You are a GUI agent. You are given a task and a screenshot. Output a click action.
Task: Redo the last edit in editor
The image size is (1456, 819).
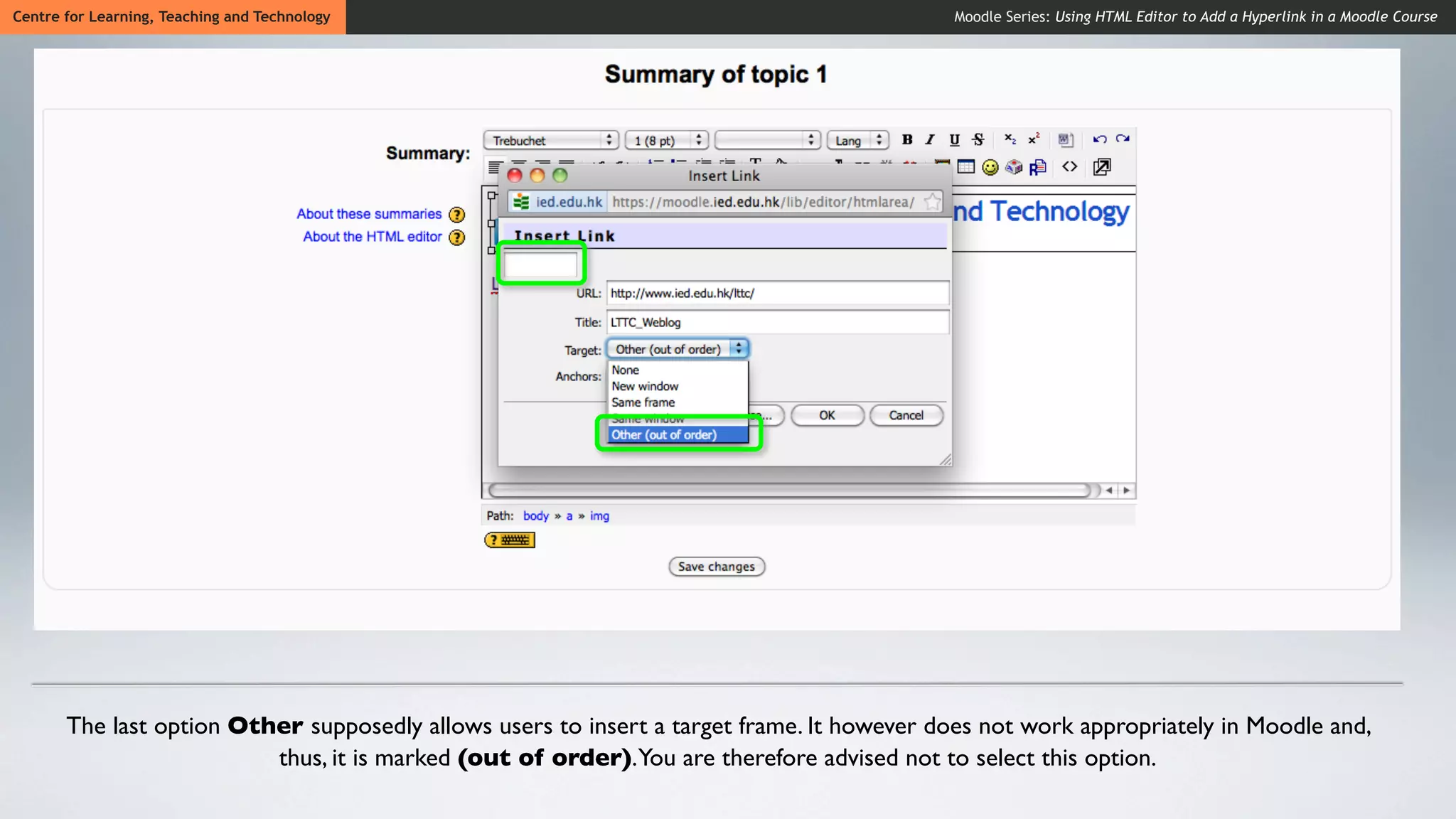pos(1123,139)
